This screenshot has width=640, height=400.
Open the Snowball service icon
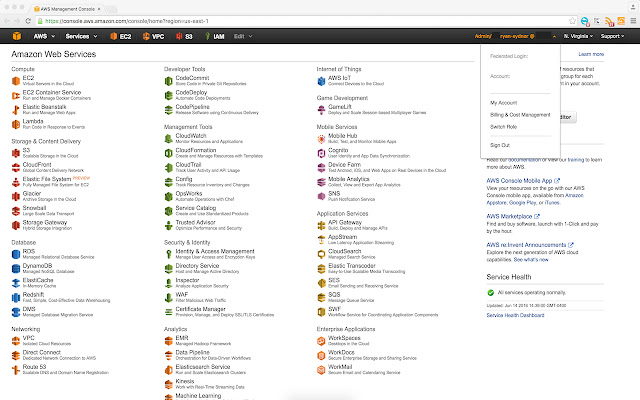(x=16, y=211)
